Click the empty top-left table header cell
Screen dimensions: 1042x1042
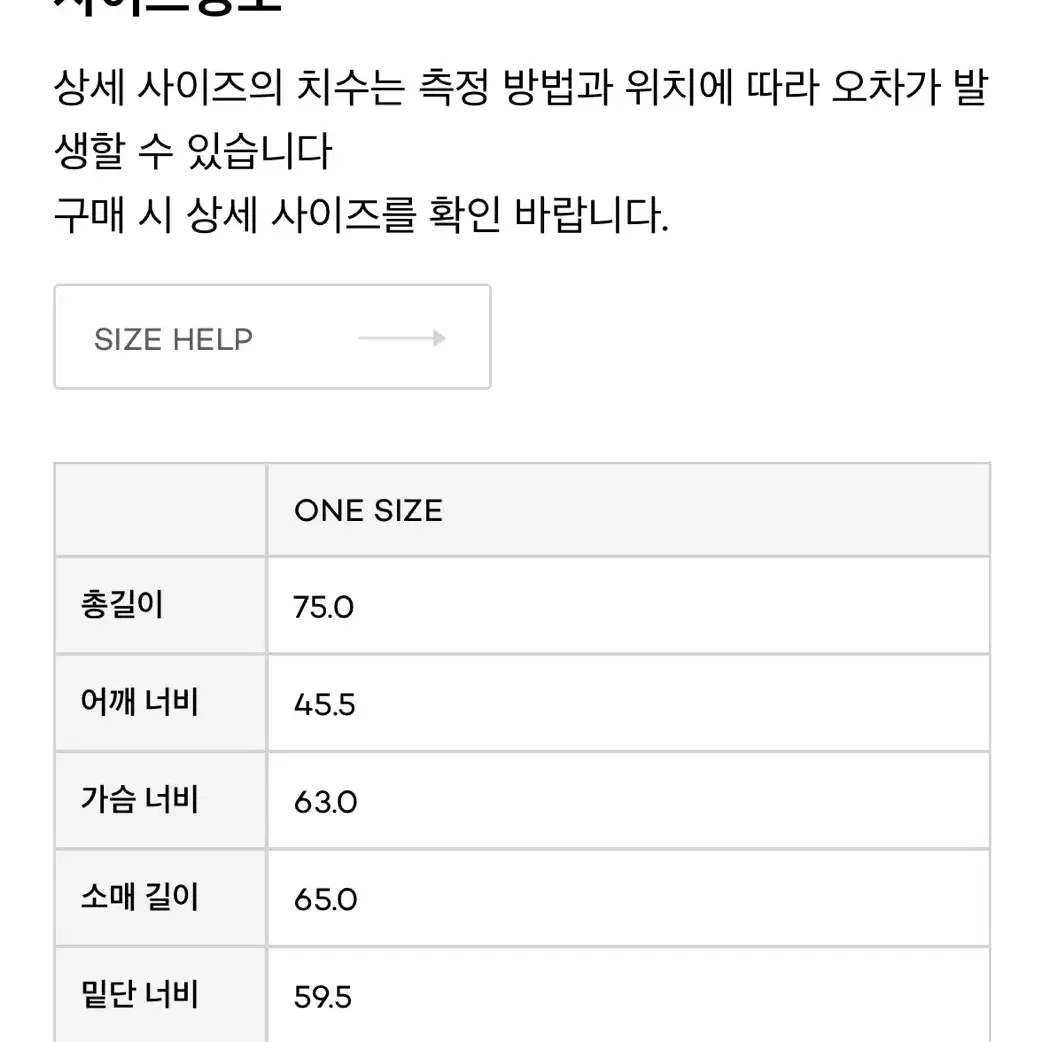(x=160, y=510)
